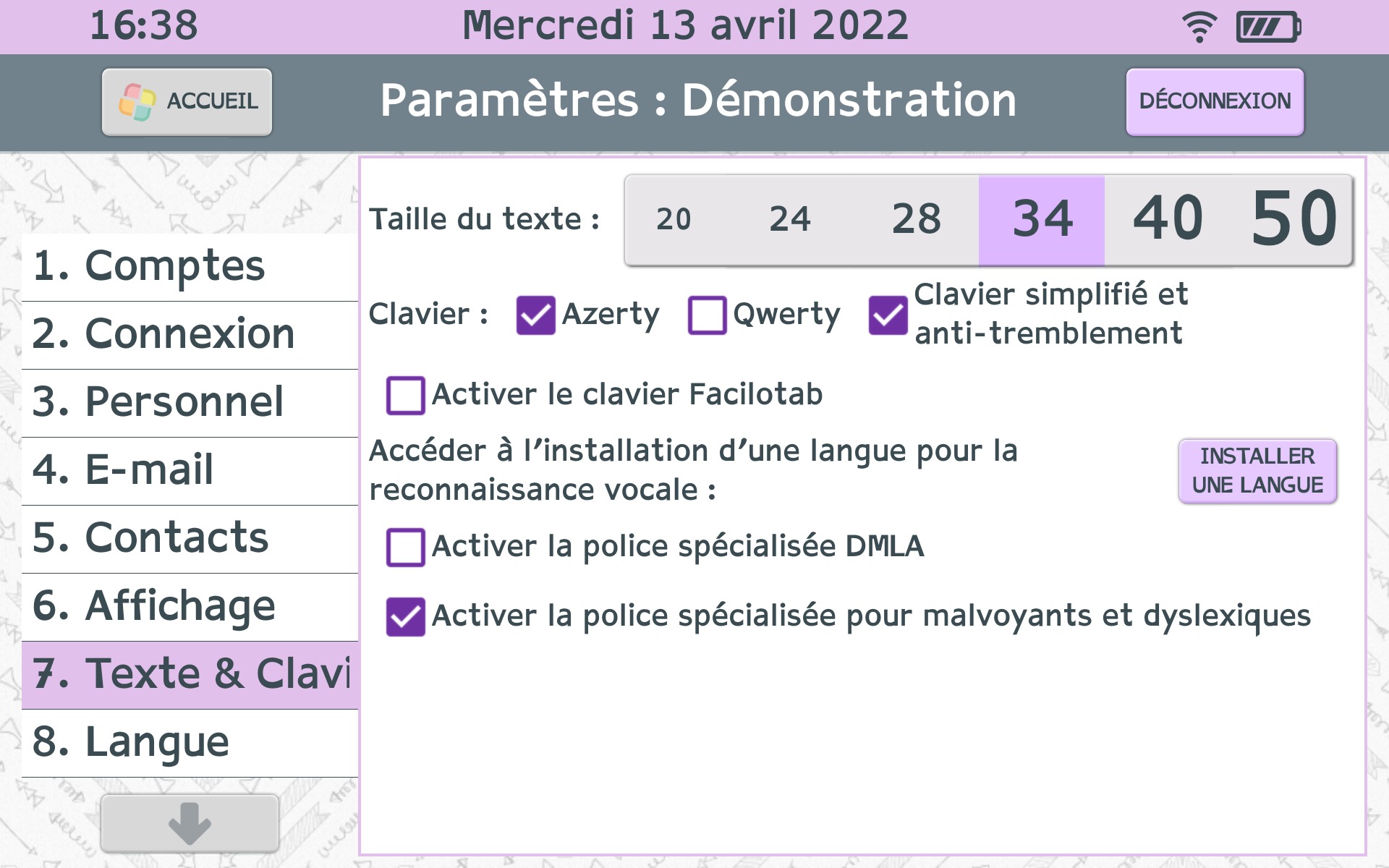Image resolution: width=1389 pixels, height=868 pixels.
Task: Open the E-mail settings section
Action: point(190,471)
